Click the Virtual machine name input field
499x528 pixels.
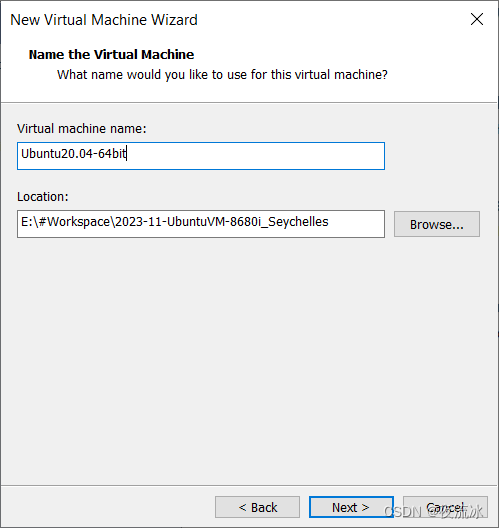click(x=201, y=156)
